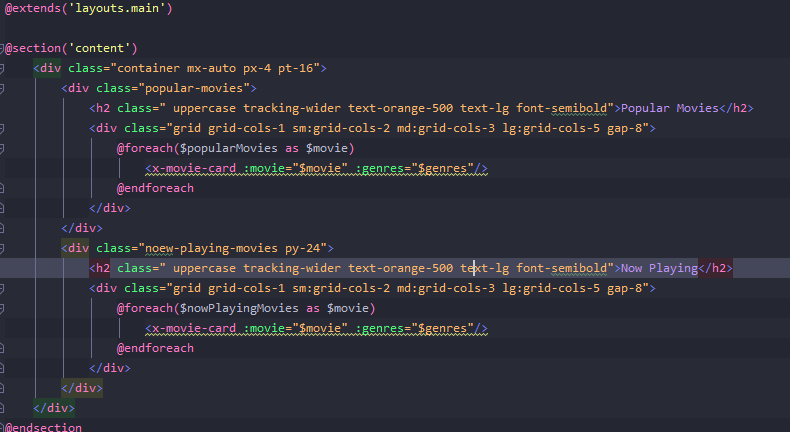Screen dimensions: 790x432
Task: Click mx-auto class in container div
Action: [211, 69]
